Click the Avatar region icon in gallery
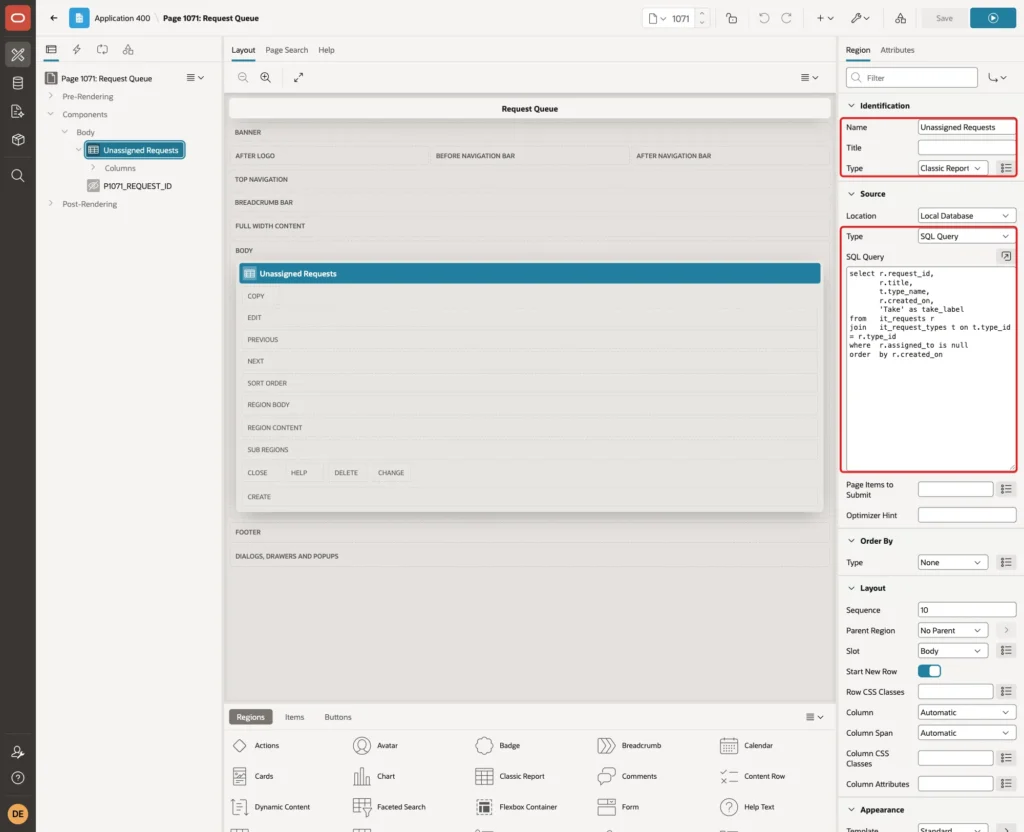This screenshot has height=832, width=1024. [362, 745]
